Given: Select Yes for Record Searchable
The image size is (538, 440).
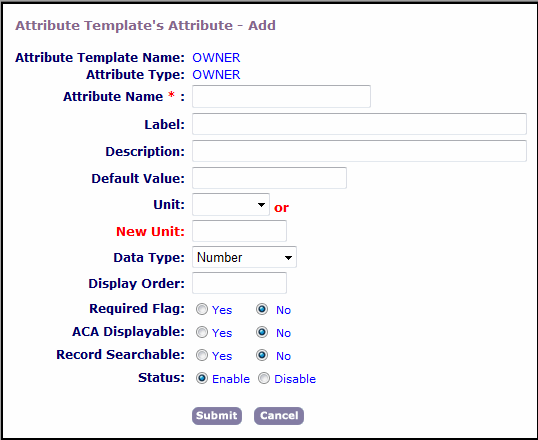Looking at the screenshot, I should coord(202,355).
